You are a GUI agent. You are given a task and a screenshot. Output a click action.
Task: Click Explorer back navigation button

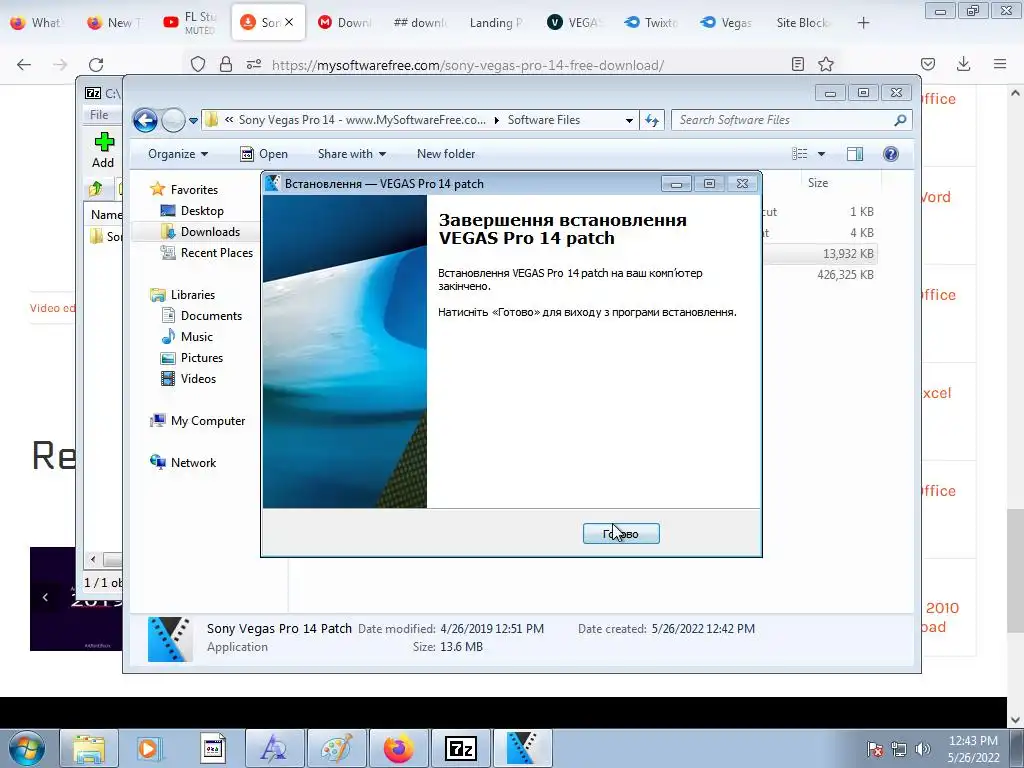(x=145, y=120)
